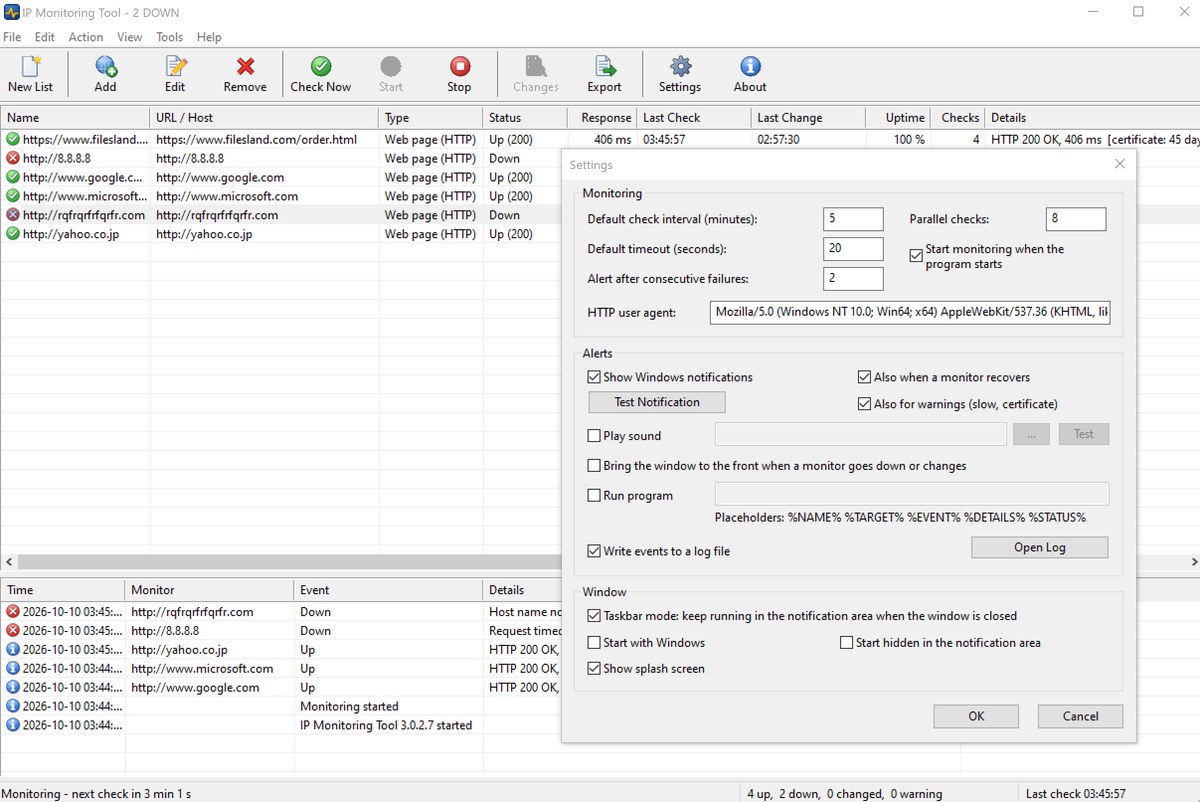The width and height of the screenshot is (1200, 802).
Task: Click the Check Now toolbar icon
Action: (x=320, y=67)
